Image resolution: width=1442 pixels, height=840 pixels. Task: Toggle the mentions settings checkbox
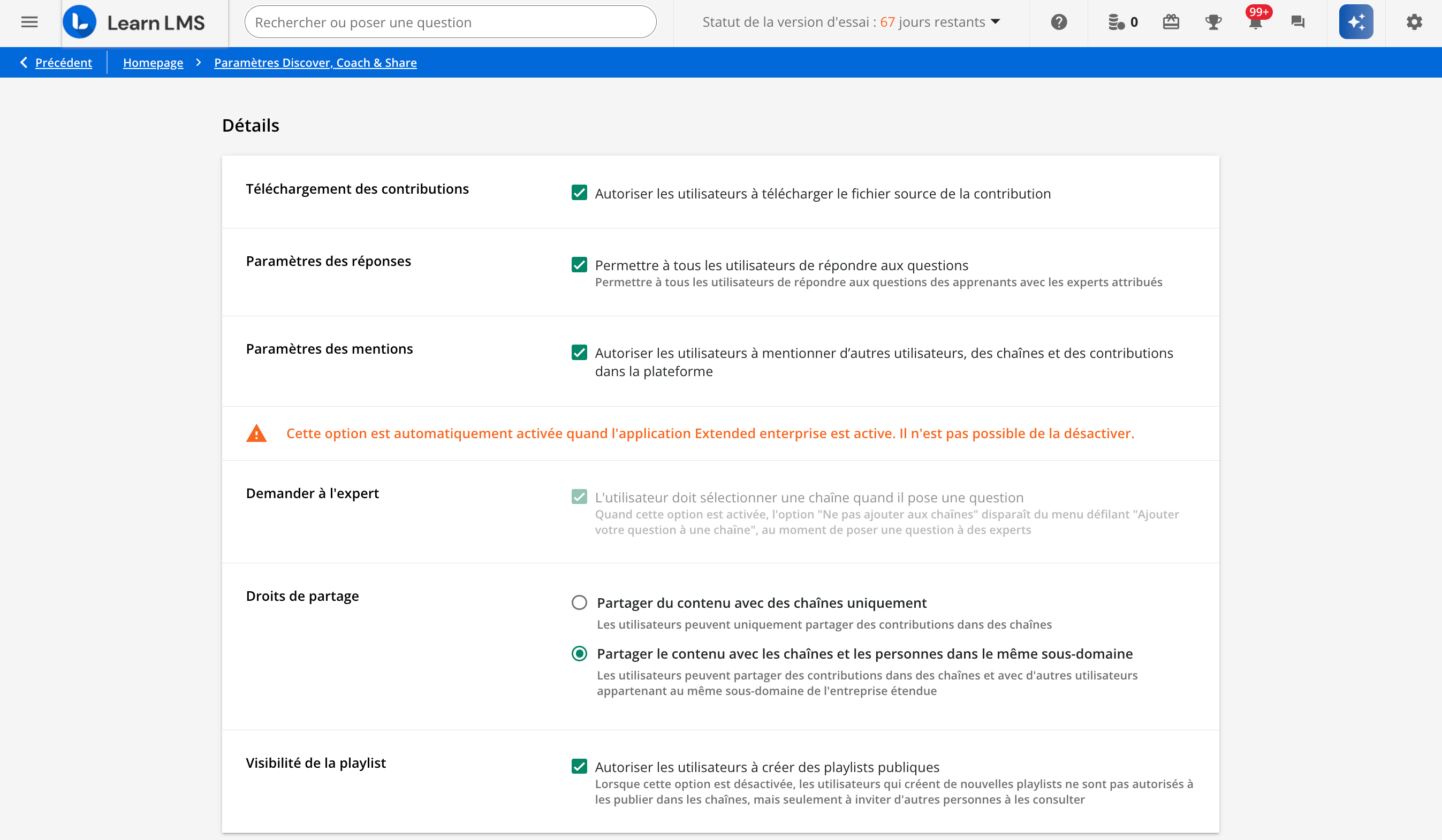[579, 352]
